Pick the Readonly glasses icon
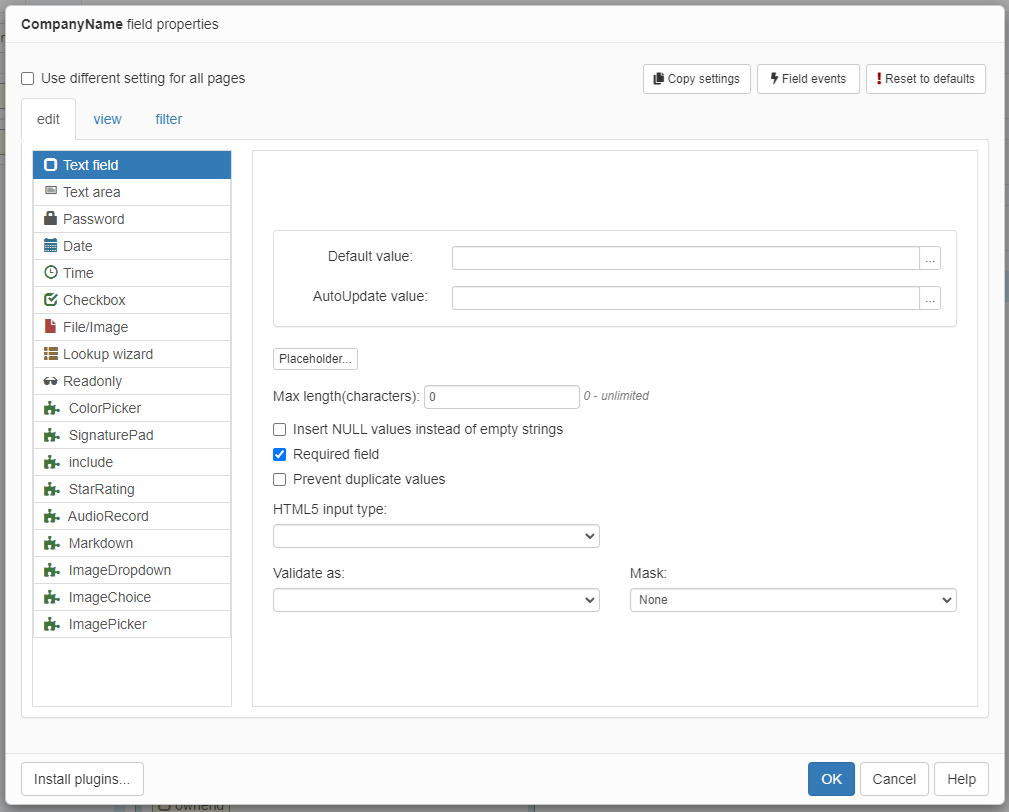The height and width of the screenshot is (812, 1009). coord(50,381)
